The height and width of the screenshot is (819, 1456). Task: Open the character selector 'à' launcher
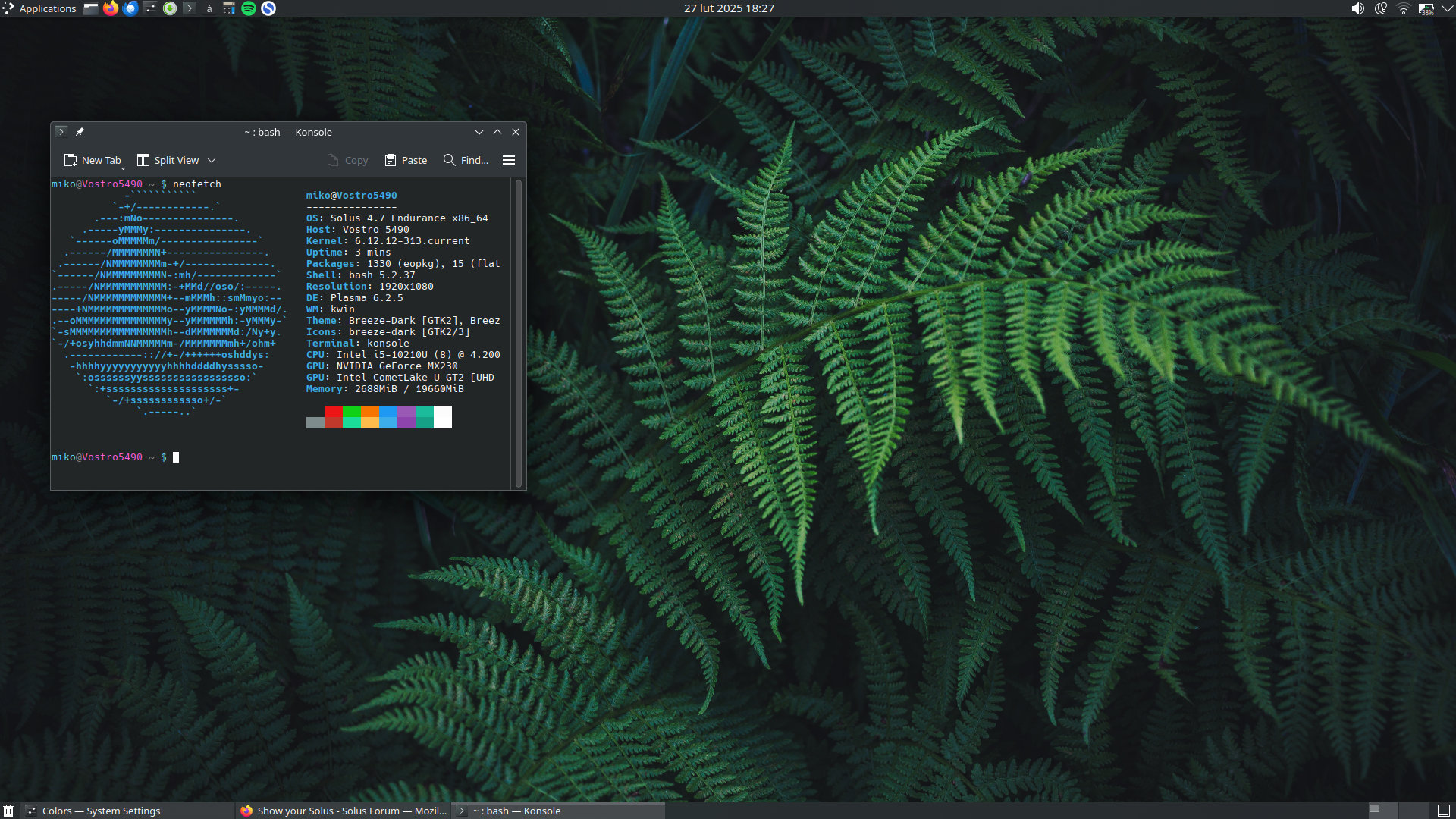(209, 8)
